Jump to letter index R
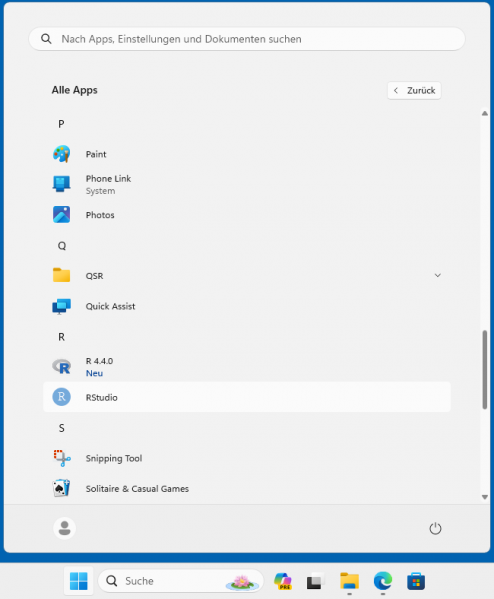 coord(61,337)
